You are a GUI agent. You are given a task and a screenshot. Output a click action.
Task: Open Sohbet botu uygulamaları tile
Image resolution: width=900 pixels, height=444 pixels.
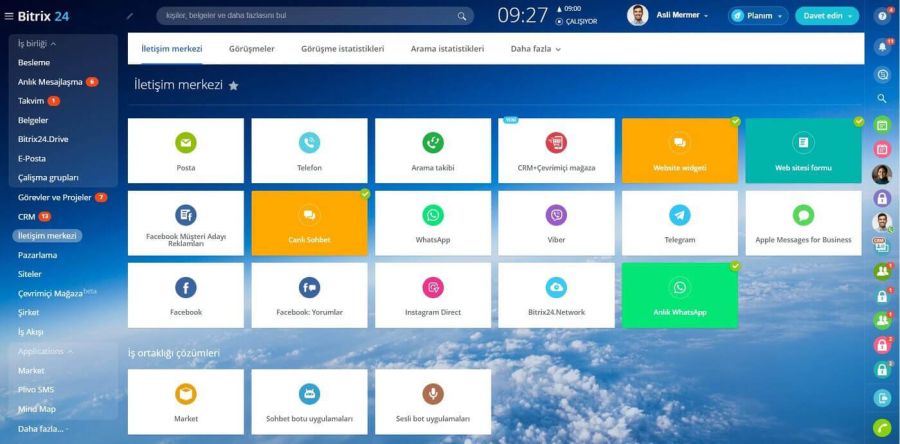[x=309, y=402]
